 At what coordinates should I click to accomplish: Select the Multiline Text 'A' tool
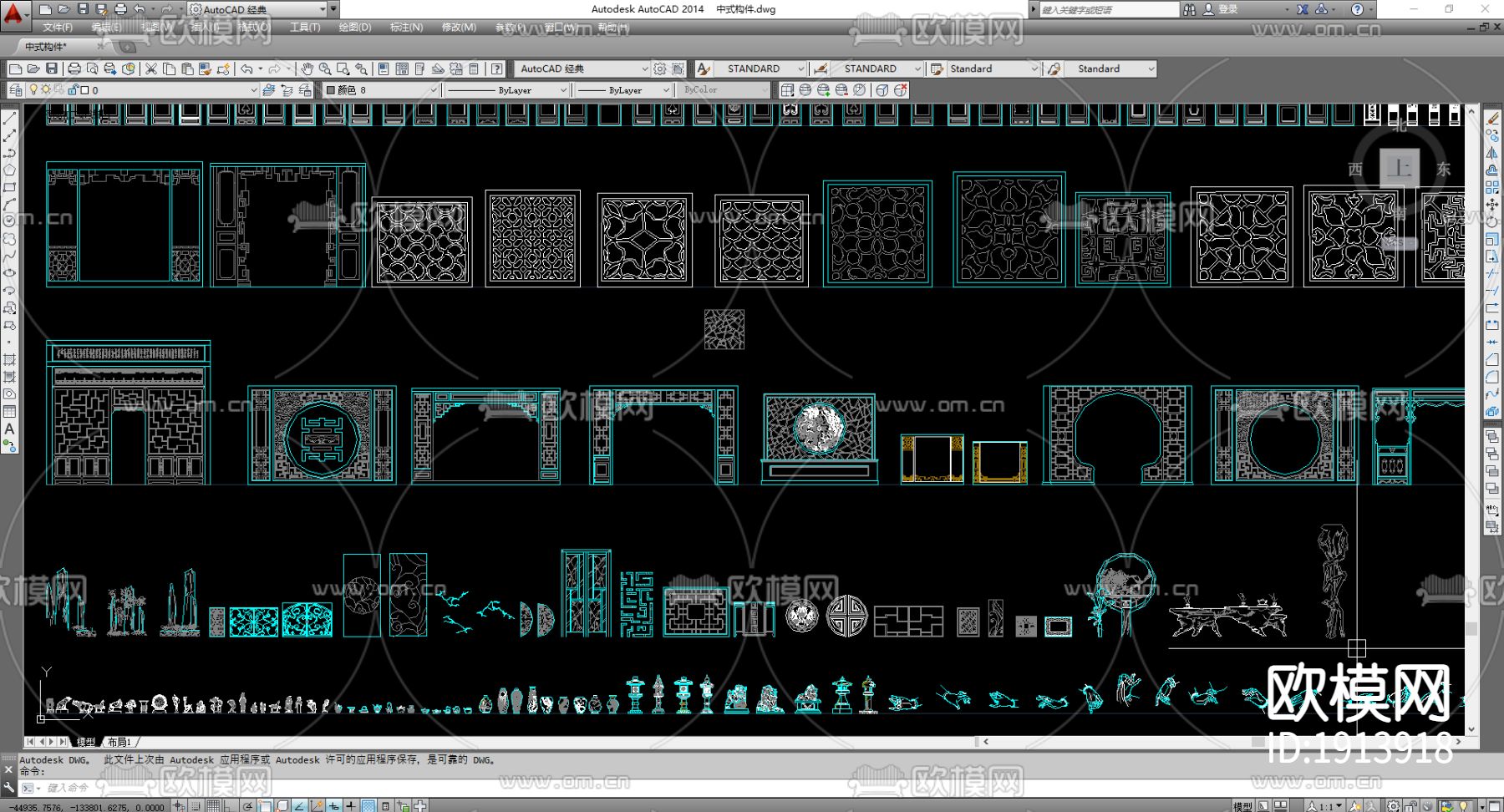click(9, 429)
